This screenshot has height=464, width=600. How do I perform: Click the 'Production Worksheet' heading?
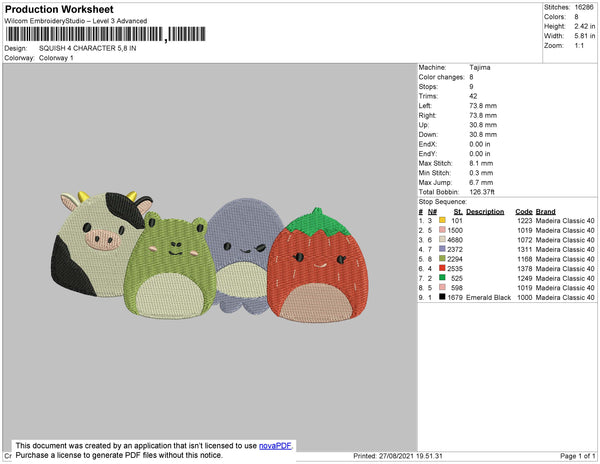[x=59, y=10]
